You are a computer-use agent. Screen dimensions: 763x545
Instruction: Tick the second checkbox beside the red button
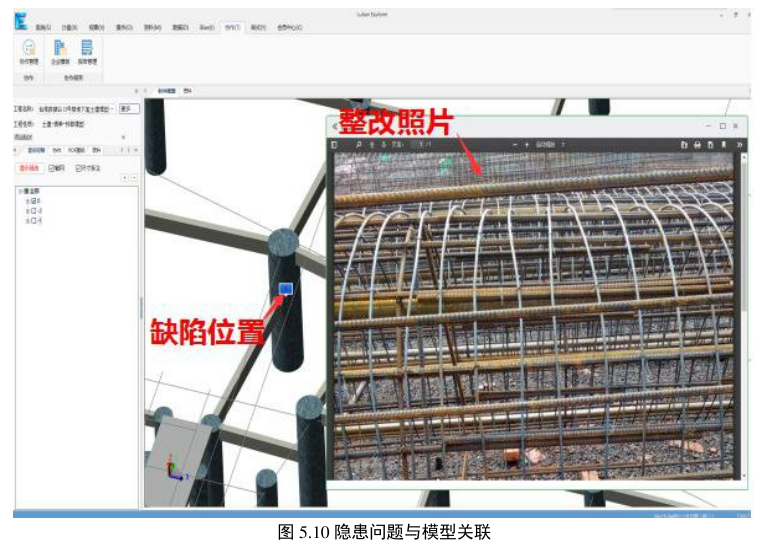[x=79, y=168]
